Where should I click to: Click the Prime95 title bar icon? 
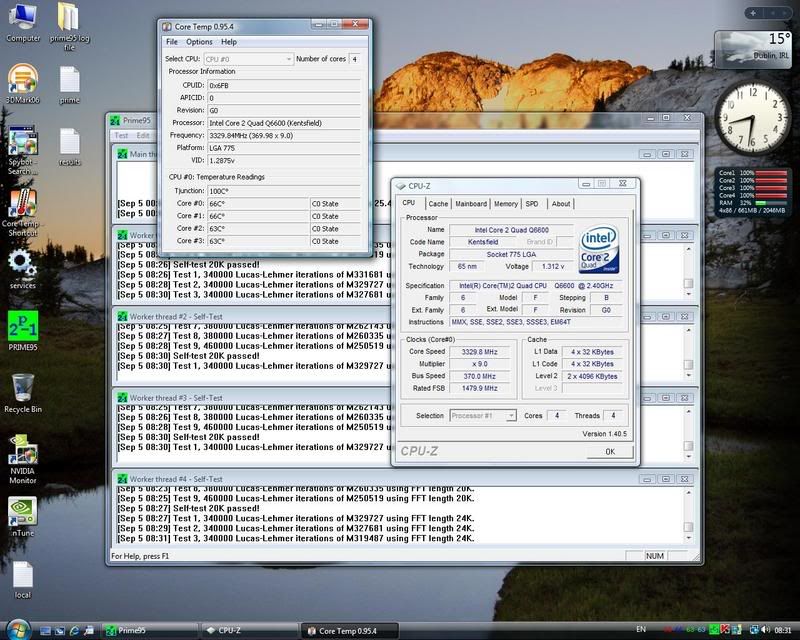coord(115,120)
